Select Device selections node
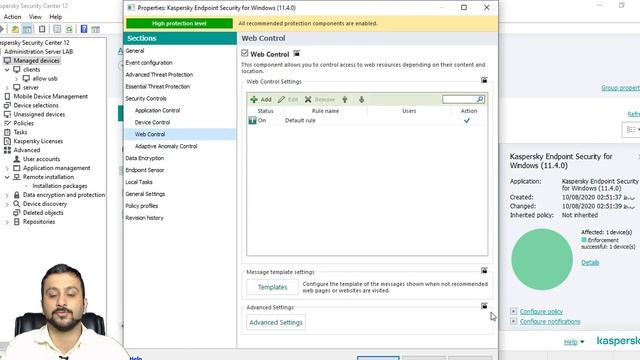 tap(36, 105)
